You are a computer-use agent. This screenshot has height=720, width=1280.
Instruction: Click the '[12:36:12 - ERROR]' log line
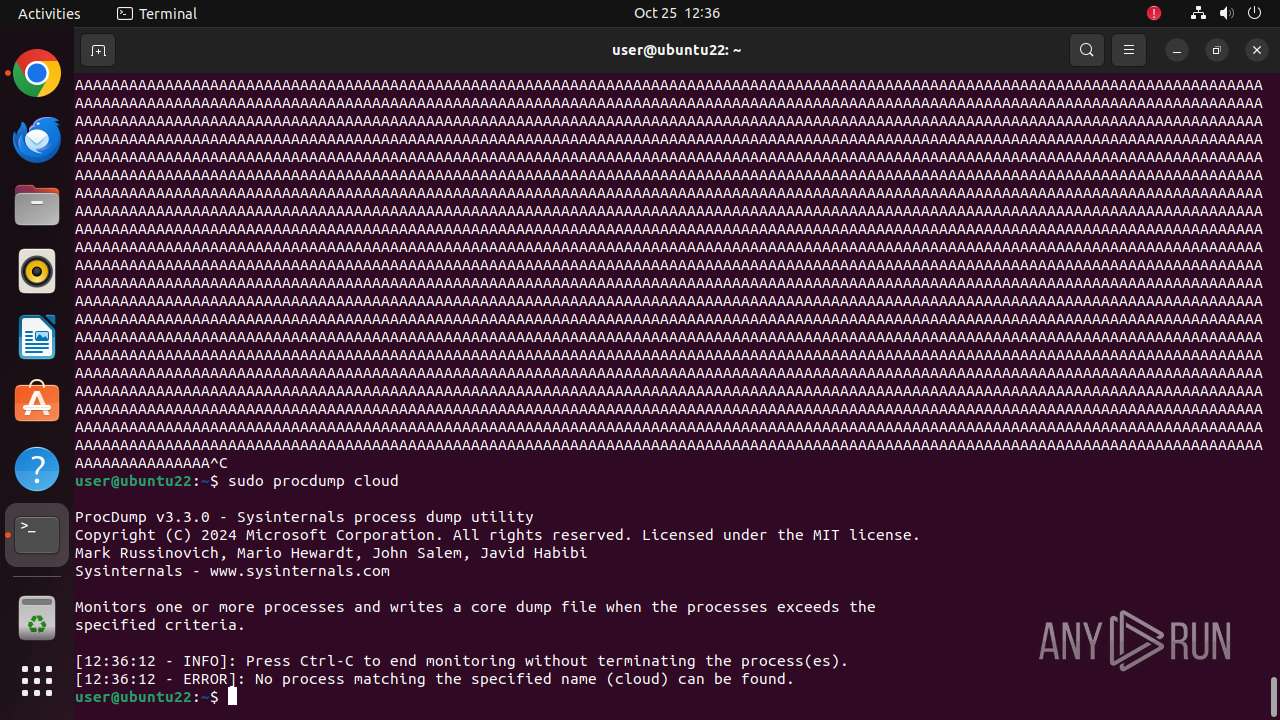click(435, 679)
